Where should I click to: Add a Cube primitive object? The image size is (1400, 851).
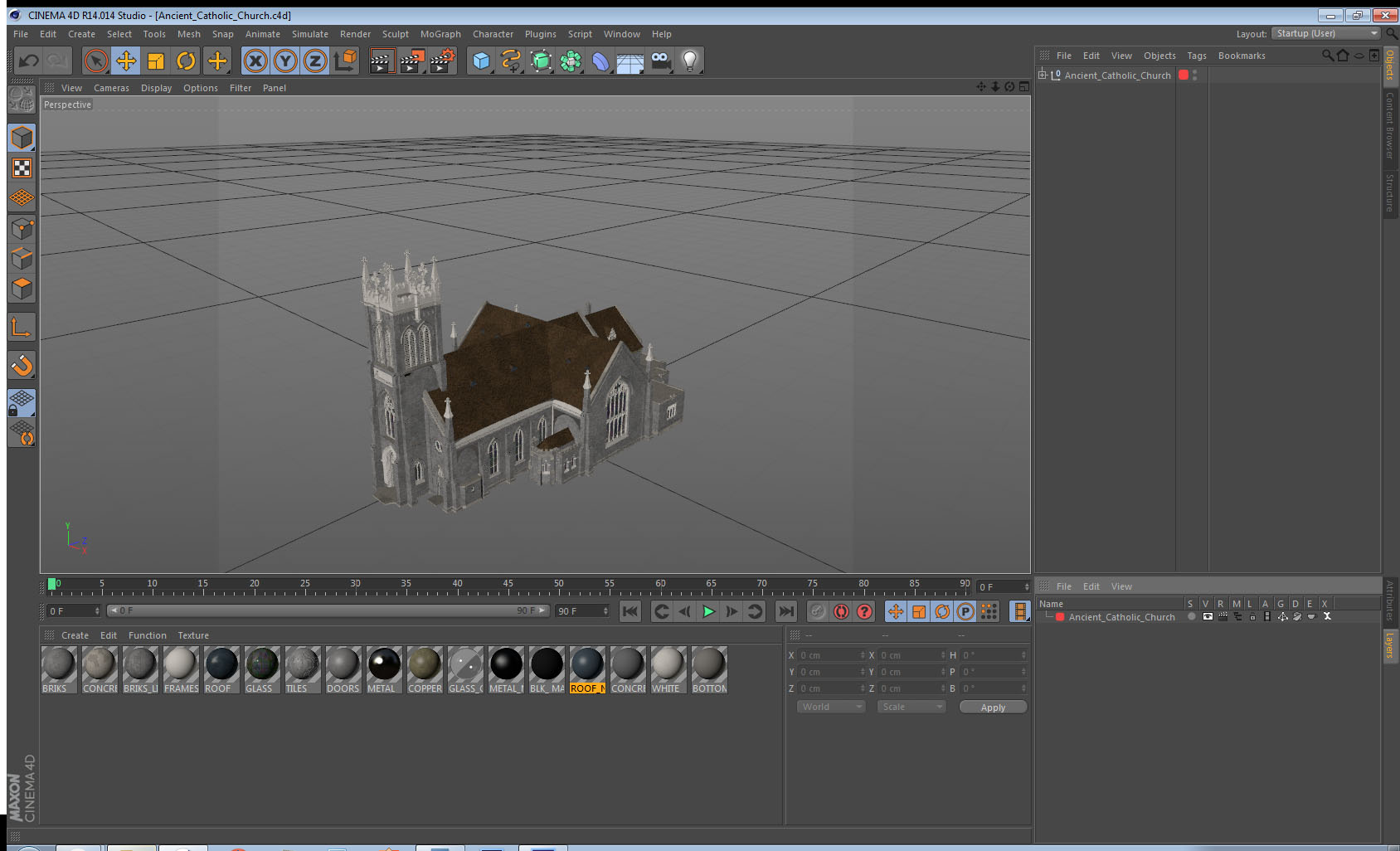coord(481,61)
